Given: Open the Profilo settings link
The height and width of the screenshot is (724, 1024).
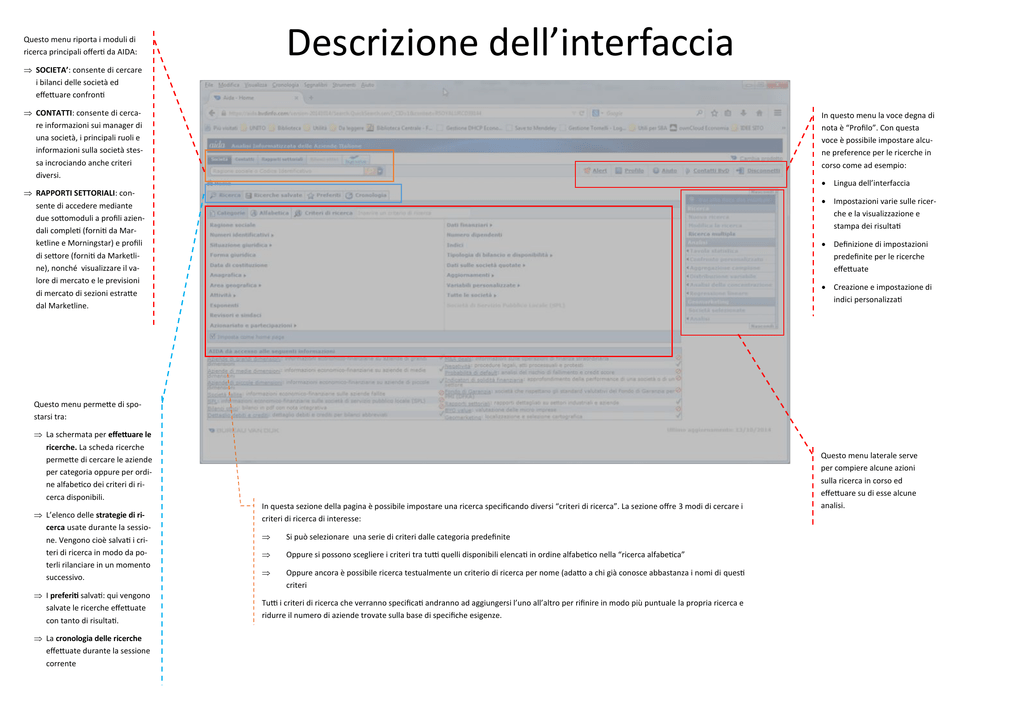Looking at the screenshot, I should [630, 171].
